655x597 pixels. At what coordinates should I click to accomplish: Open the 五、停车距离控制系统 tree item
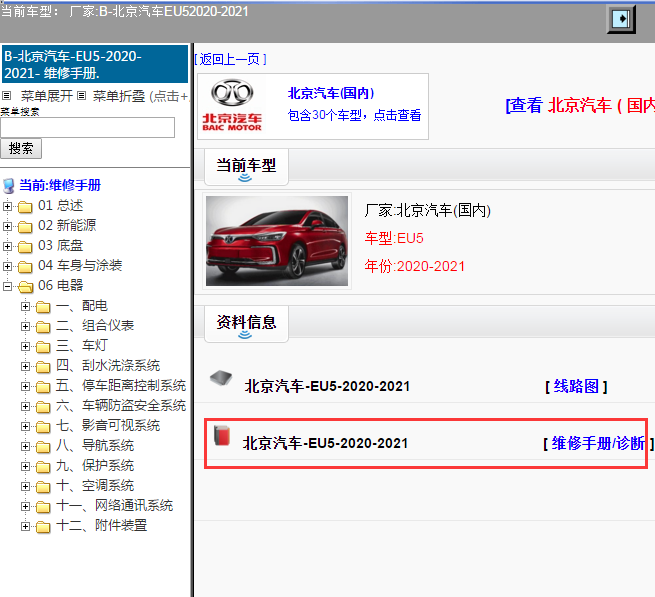point(121,386)
